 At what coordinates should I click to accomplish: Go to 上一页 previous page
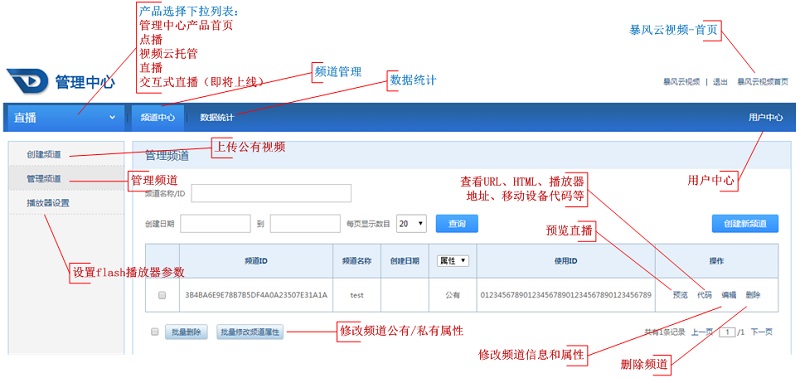tap(702, 332)
